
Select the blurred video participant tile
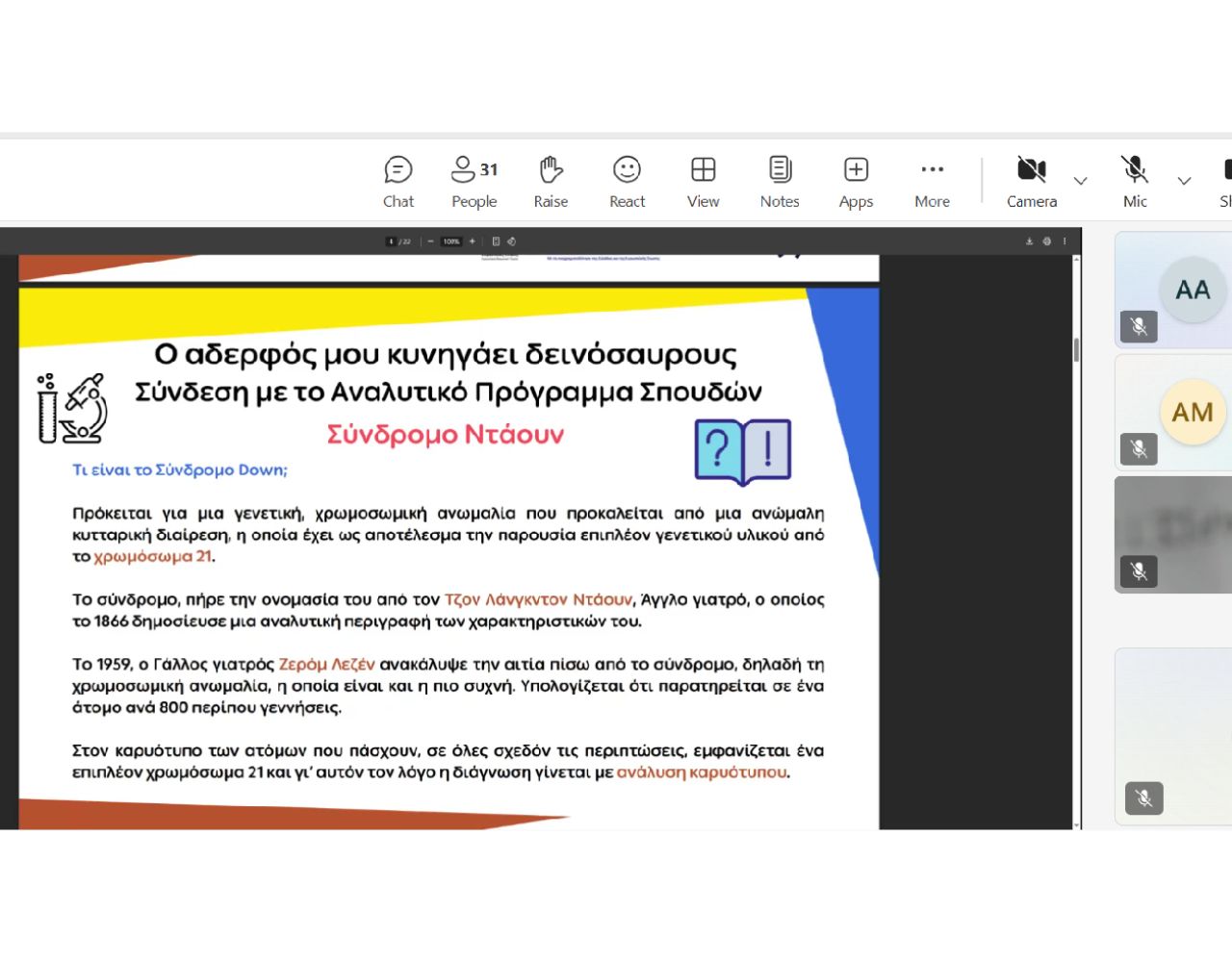pyautogui.click(x=1173, y=535)
